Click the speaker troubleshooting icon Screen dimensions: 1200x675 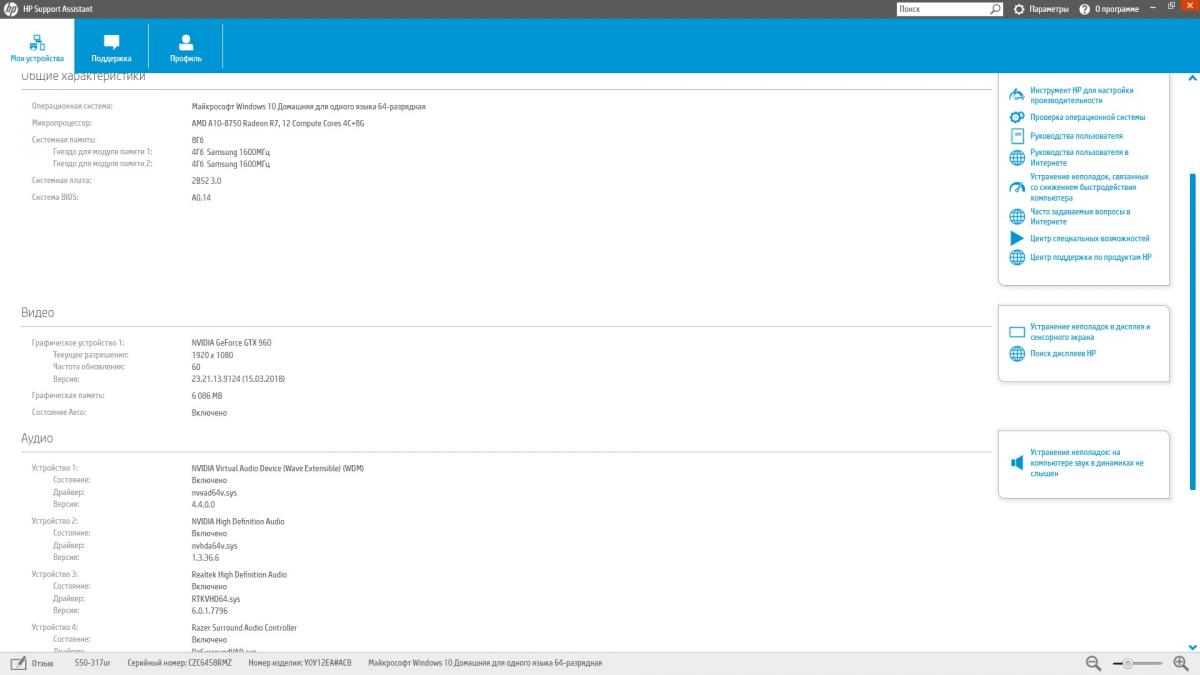point(1016,462)
